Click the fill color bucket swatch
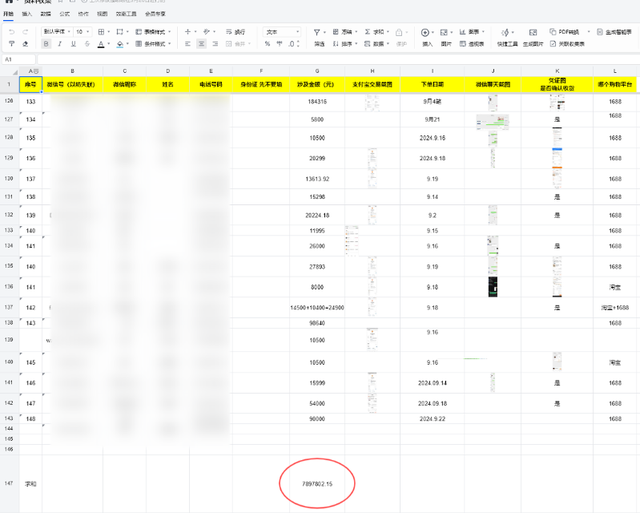 click(120, 44)
